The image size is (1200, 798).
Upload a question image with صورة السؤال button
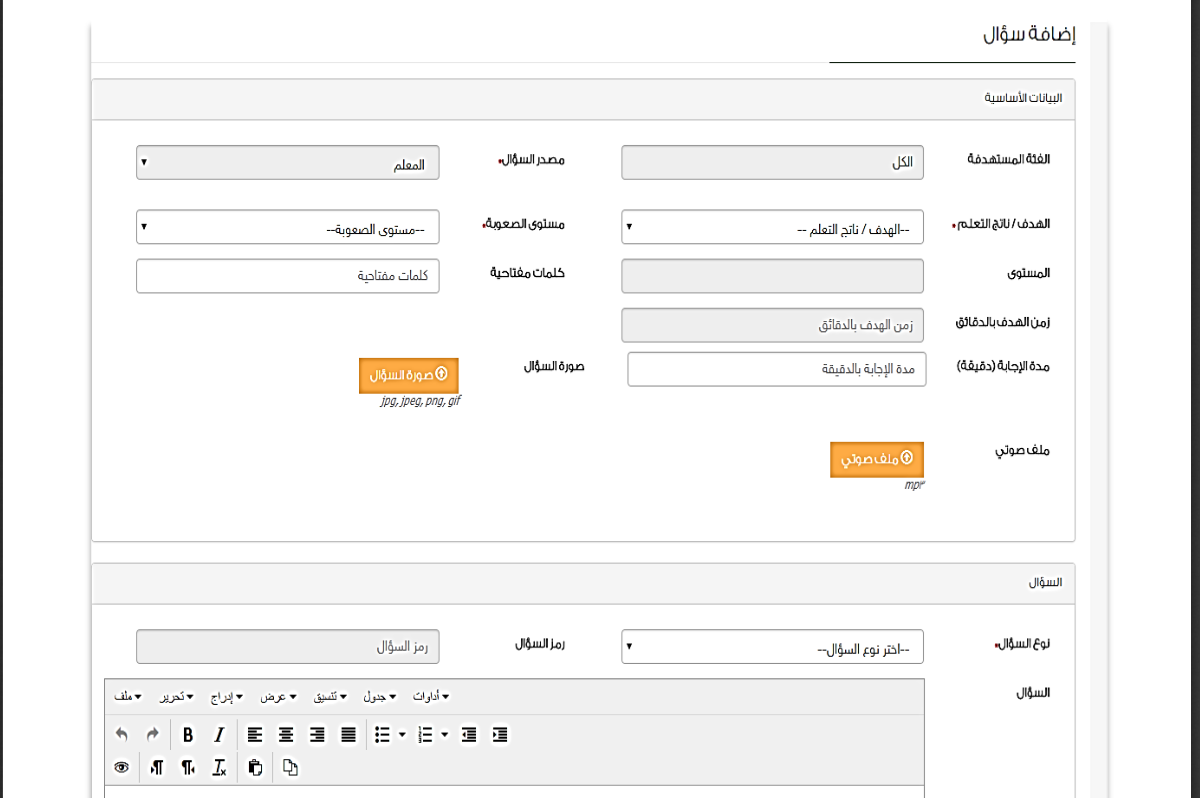[x=409, y=375]
